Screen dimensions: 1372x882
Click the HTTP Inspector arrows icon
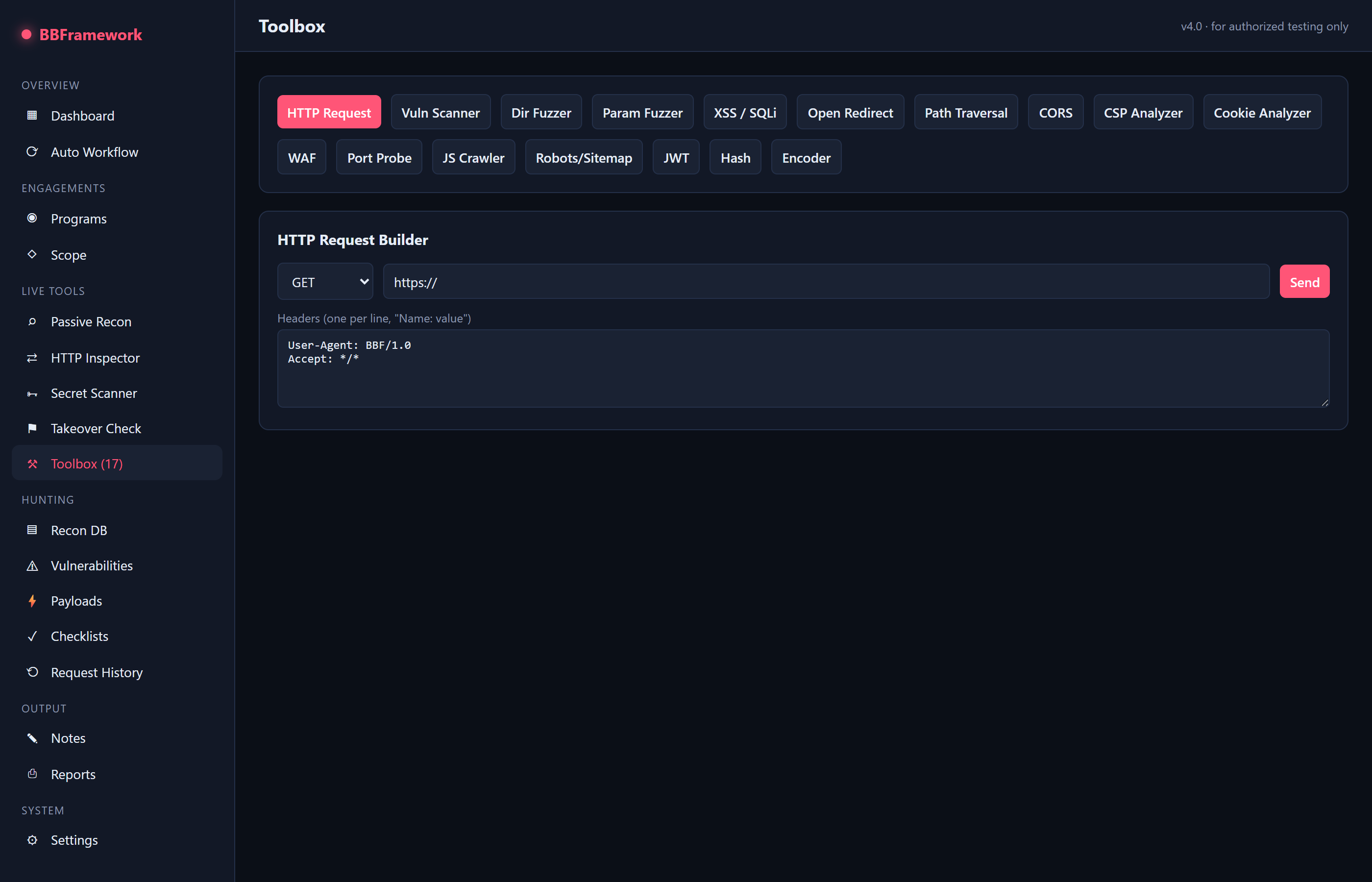tap(32, 357)
